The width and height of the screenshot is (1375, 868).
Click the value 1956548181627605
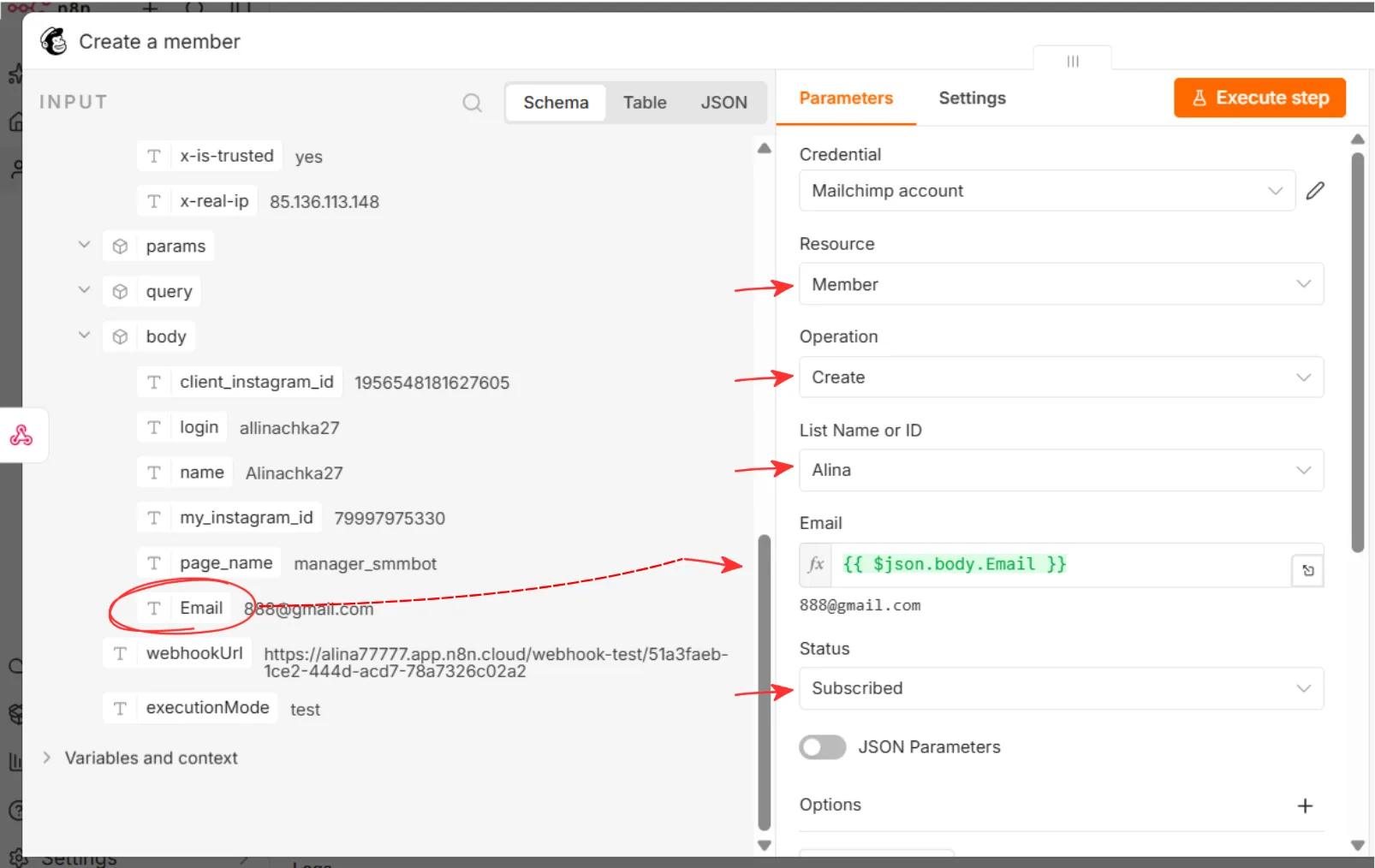coord(432,383)
